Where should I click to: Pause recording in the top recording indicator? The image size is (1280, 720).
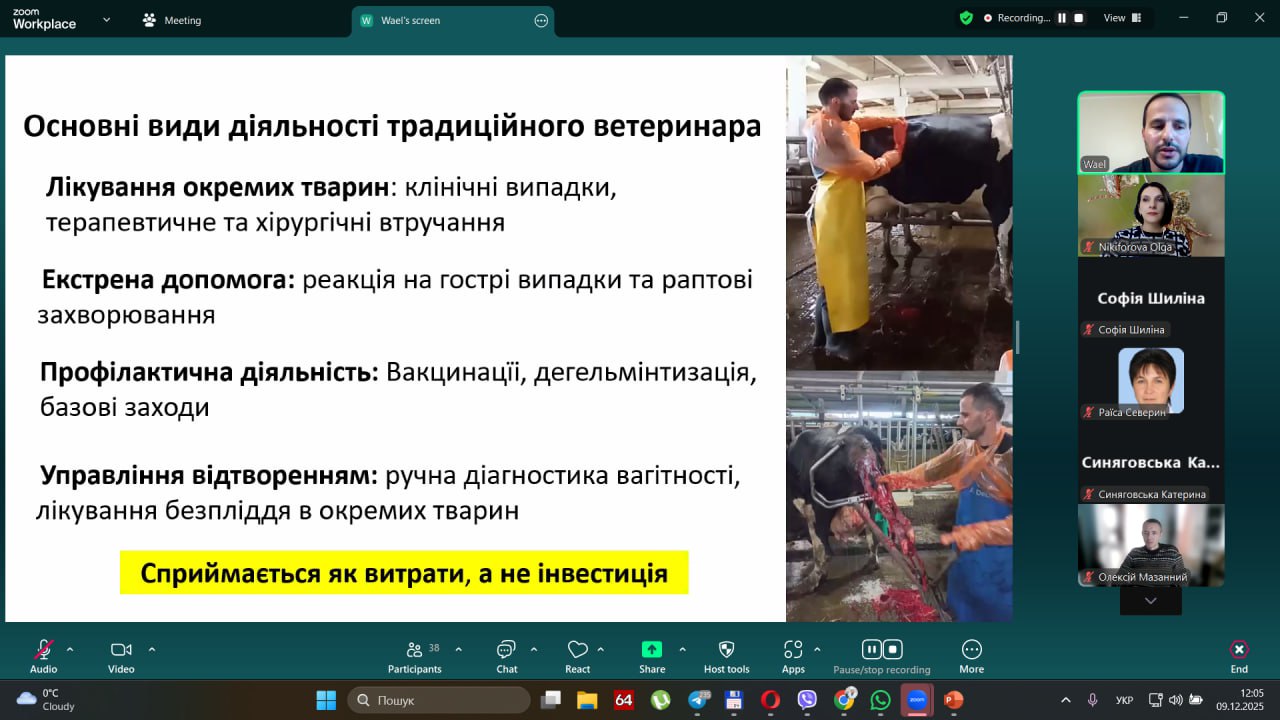1062,18
